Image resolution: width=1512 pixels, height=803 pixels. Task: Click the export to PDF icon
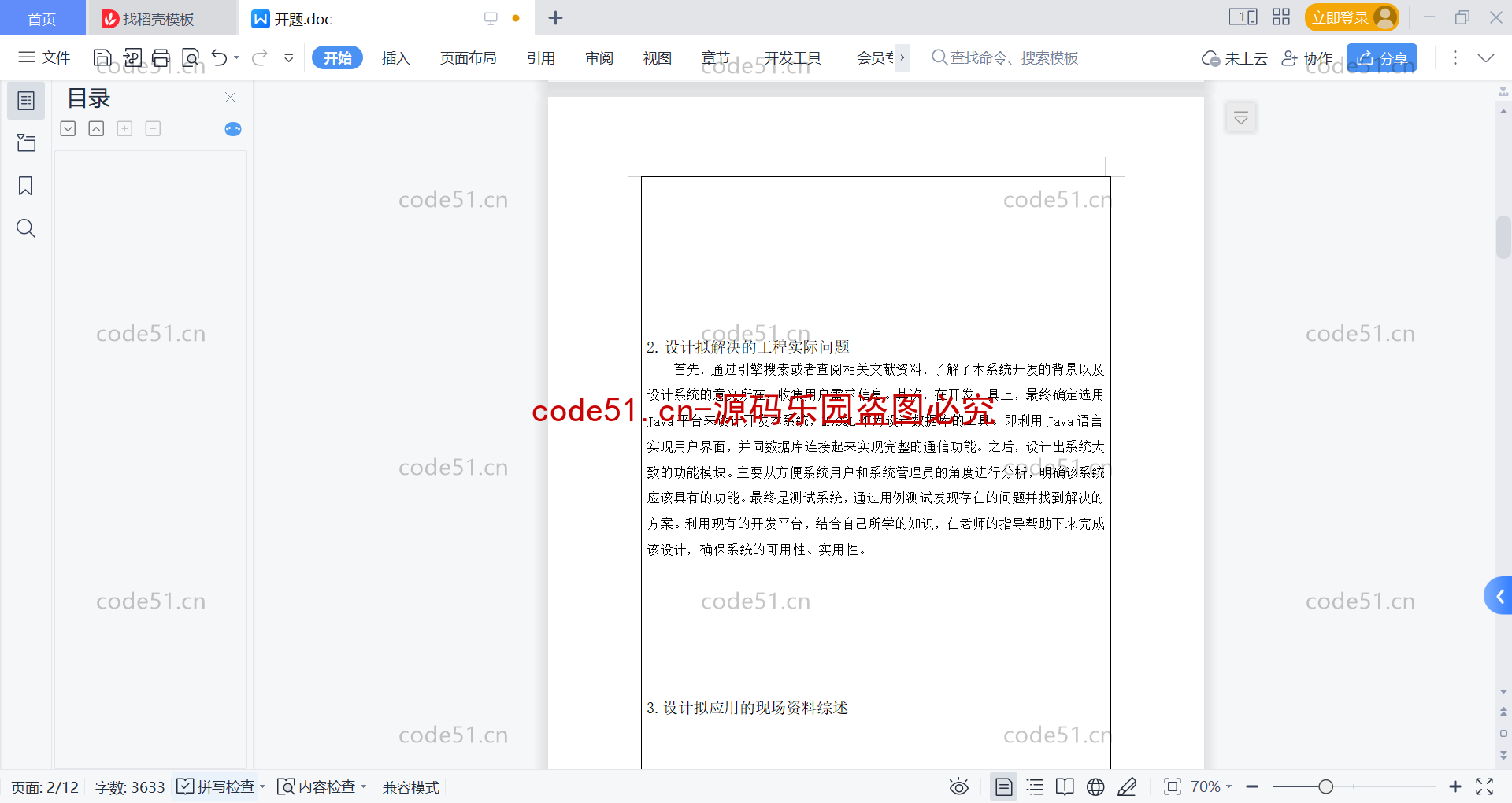[132, 57]
